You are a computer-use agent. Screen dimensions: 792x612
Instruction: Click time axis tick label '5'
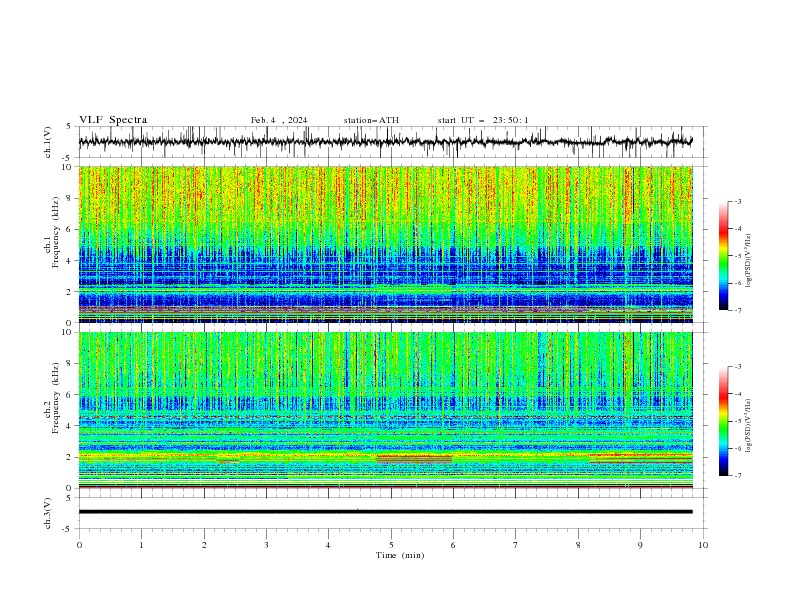point(391,545)
